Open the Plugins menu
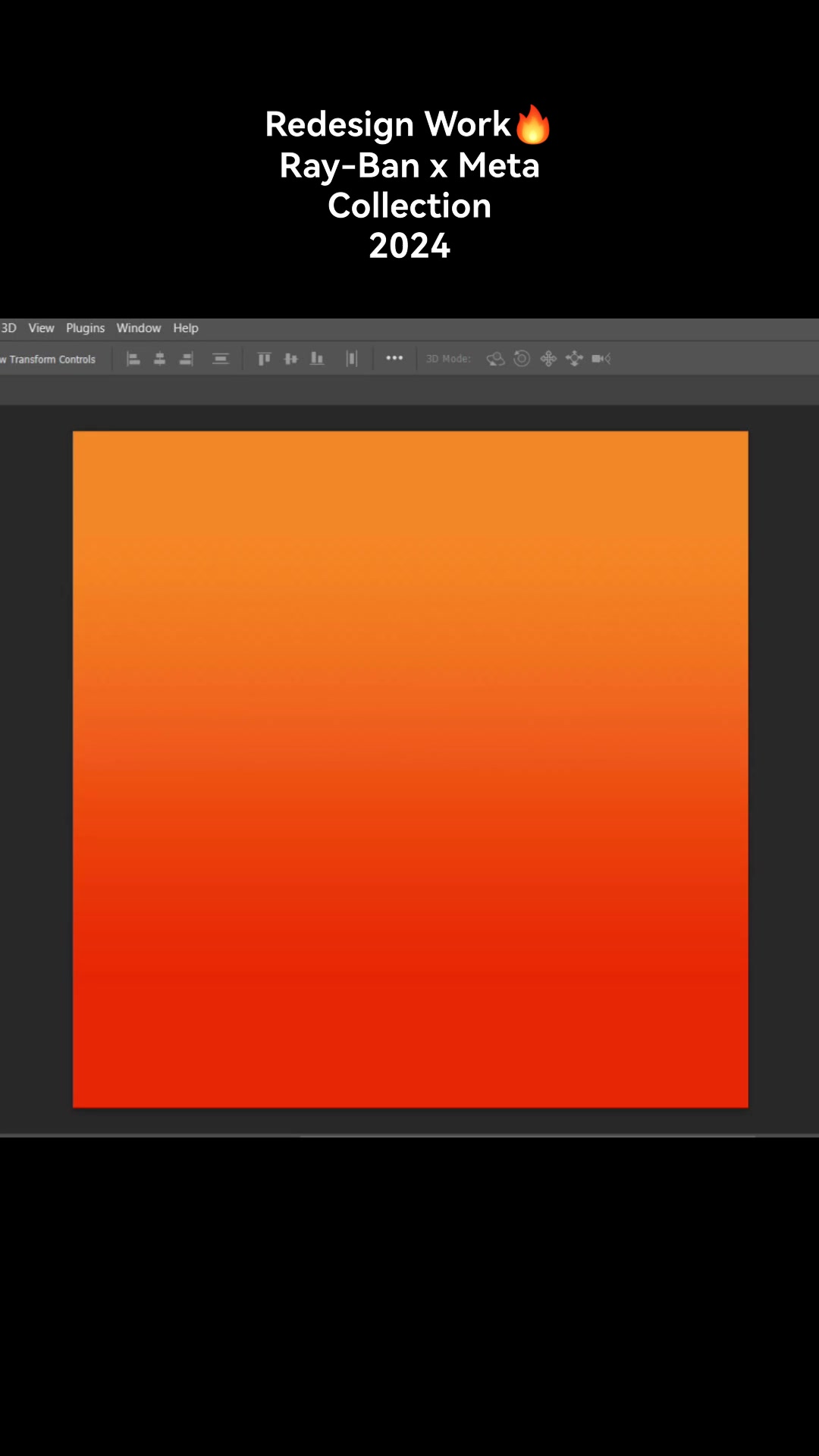This screenshot has height=1456, width=819. 85,328
